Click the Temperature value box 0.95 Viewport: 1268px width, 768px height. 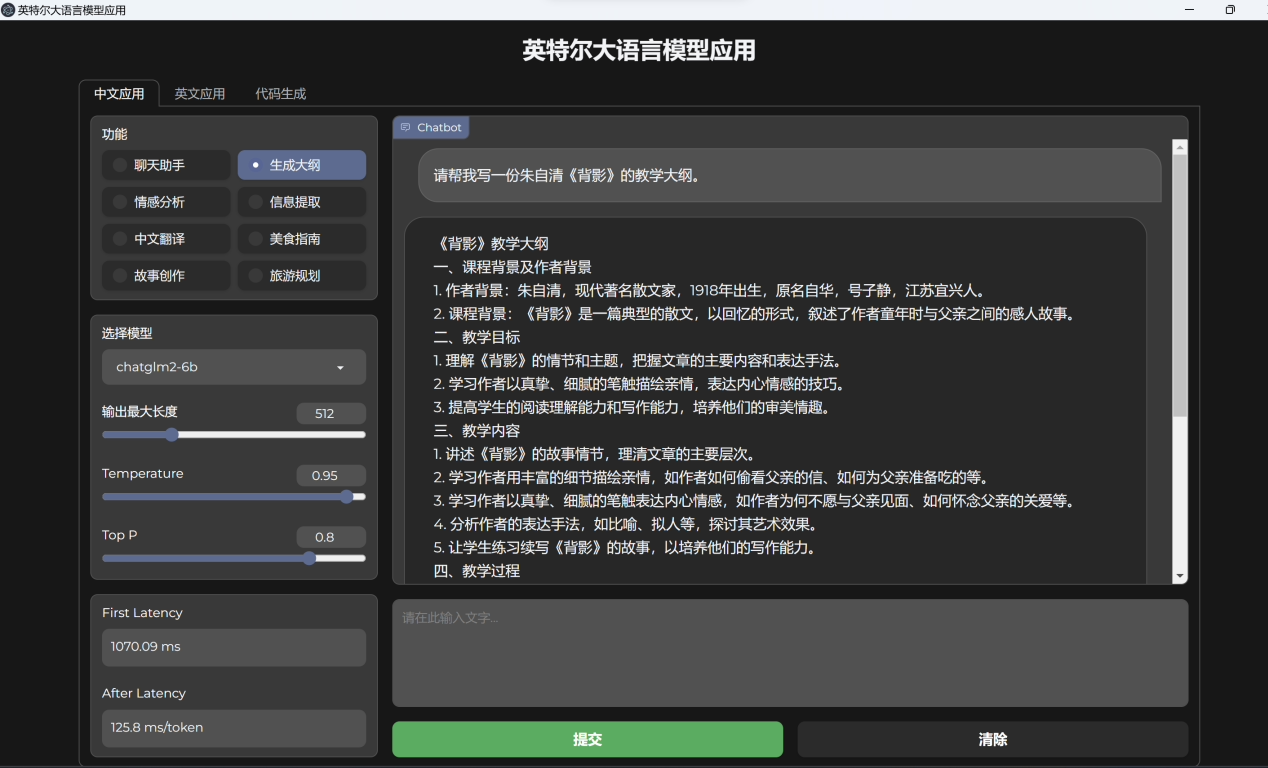point(331,476)
